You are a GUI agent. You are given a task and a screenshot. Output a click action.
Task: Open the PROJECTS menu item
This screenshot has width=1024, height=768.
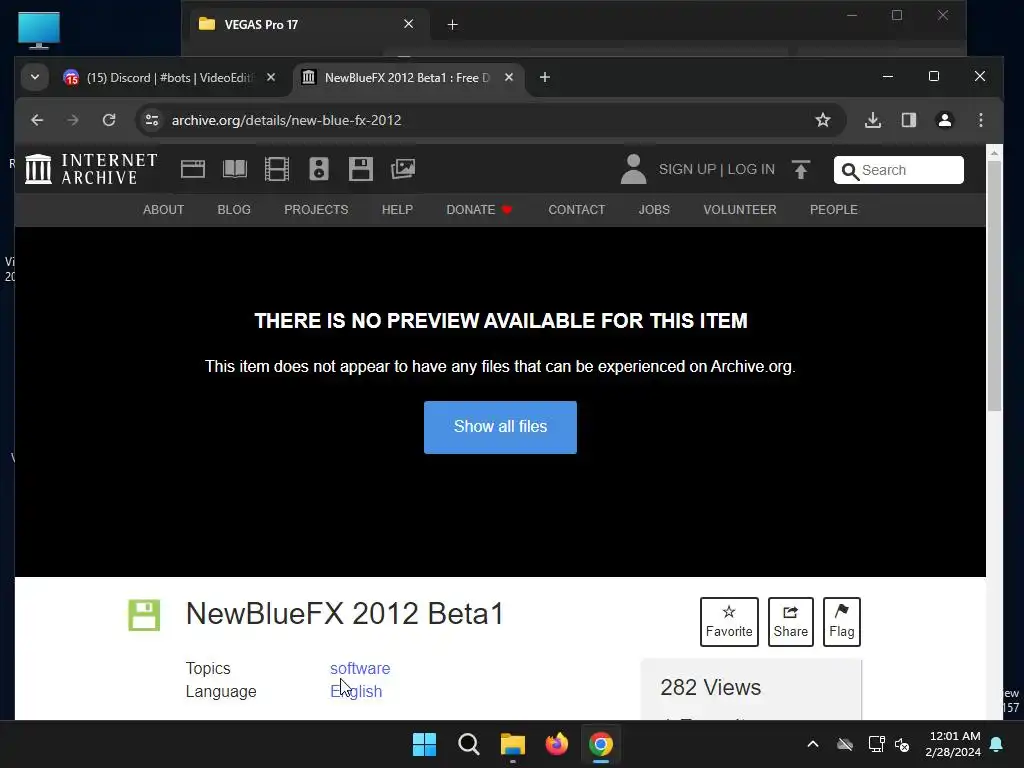click(x=316, y=210)
